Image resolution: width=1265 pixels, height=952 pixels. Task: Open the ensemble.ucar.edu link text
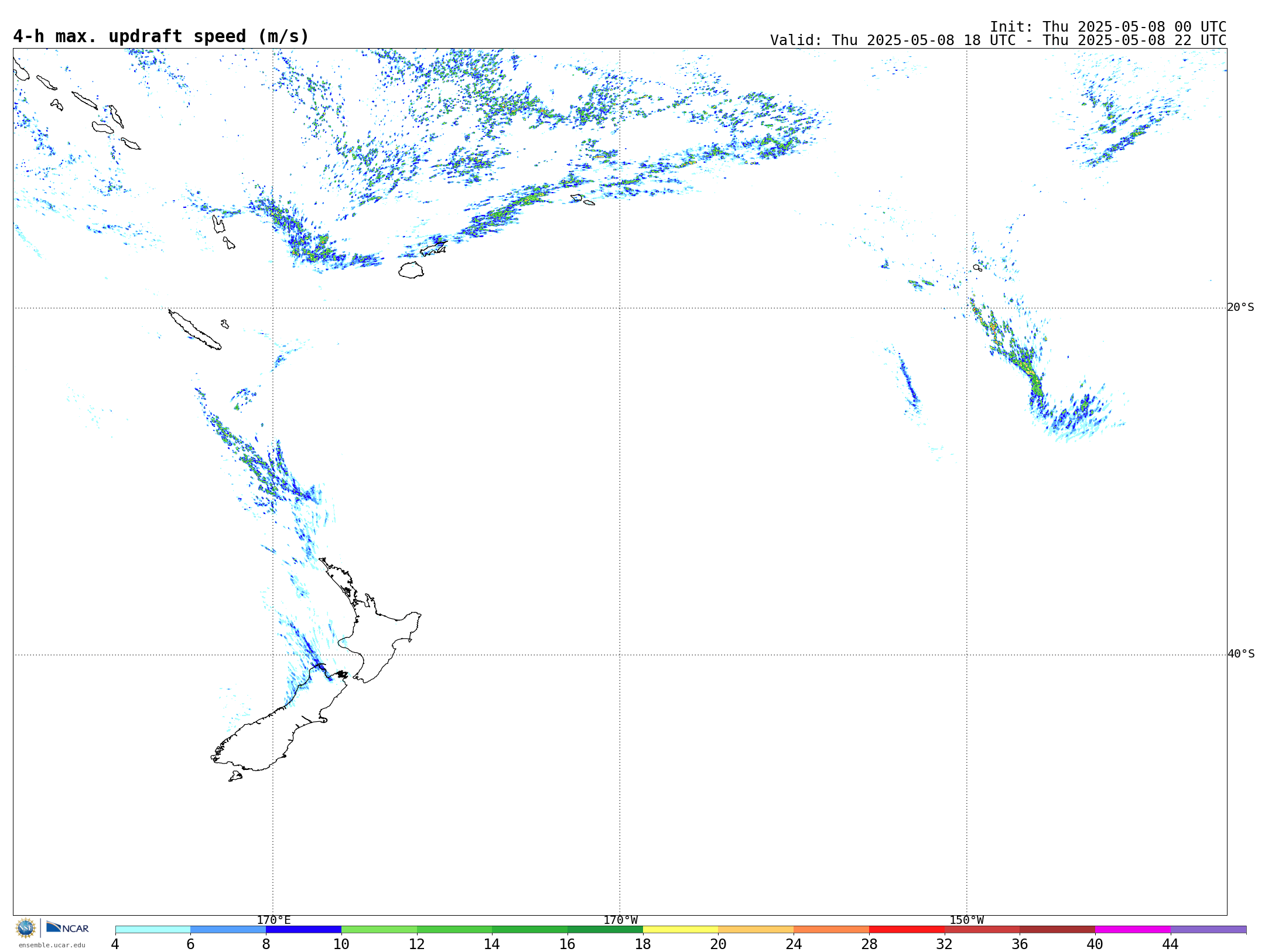[x=52, y=945]
